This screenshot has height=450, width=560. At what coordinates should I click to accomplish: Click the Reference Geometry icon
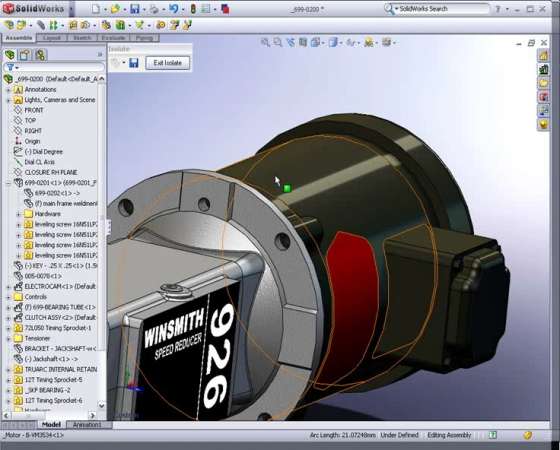pos(140,25)
